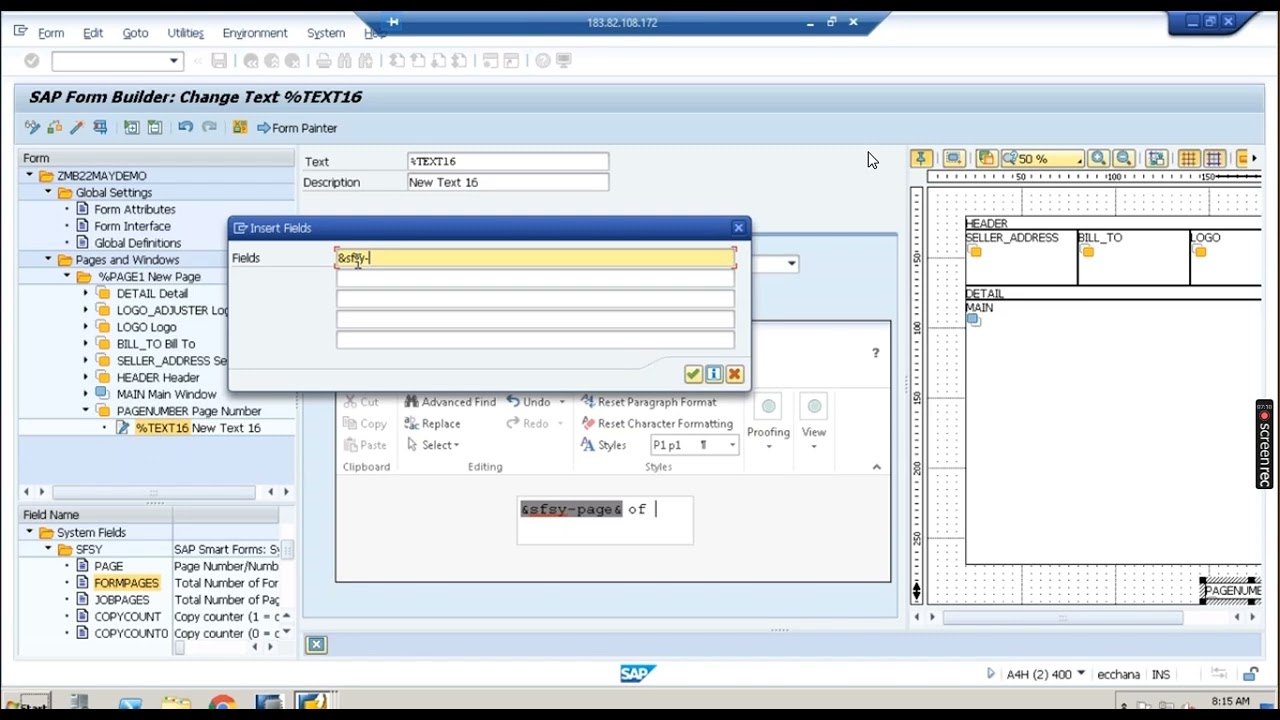
Task: Open the Proofing options
Action: pos(768,424)
